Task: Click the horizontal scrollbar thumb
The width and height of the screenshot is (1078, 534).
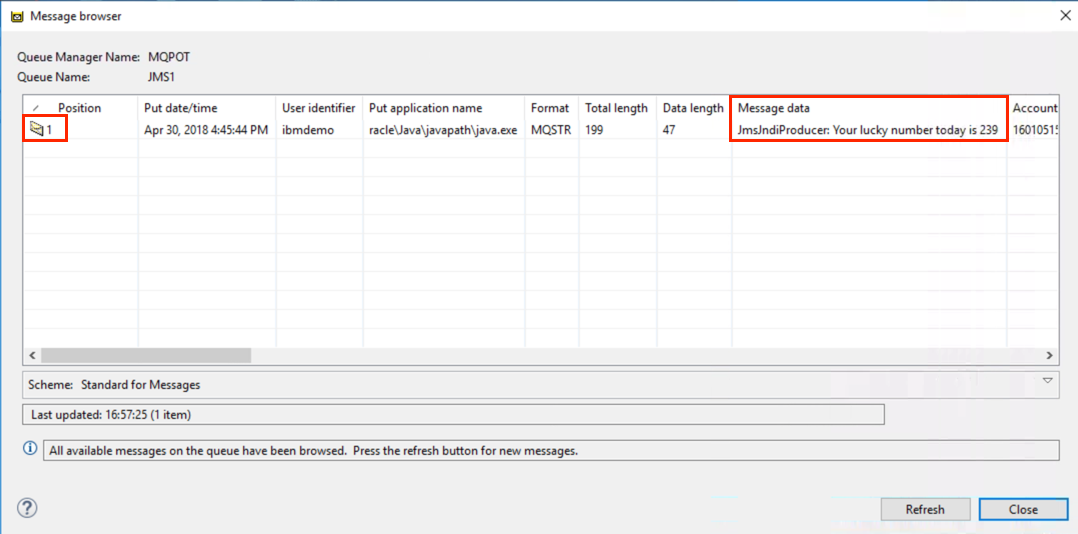Action: pyautogui.click(x=146, y=355)
